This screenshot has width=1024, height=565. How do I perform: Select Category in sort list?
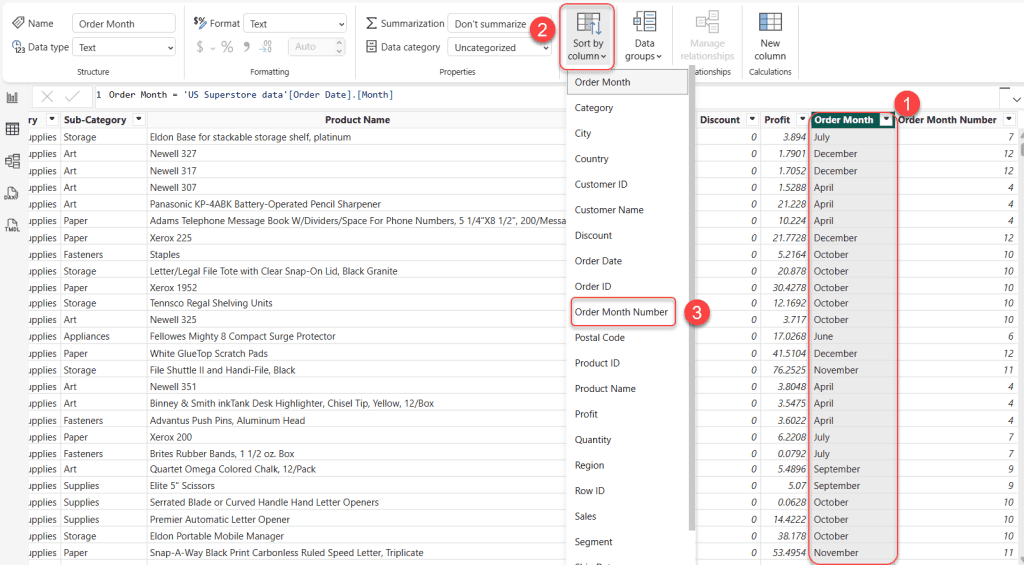point(627,108)
